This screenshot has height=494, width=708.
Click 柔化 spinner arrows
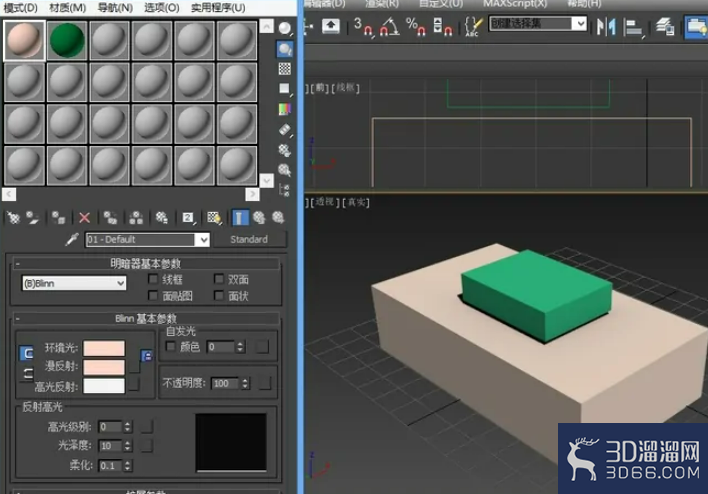coord(127,466)
